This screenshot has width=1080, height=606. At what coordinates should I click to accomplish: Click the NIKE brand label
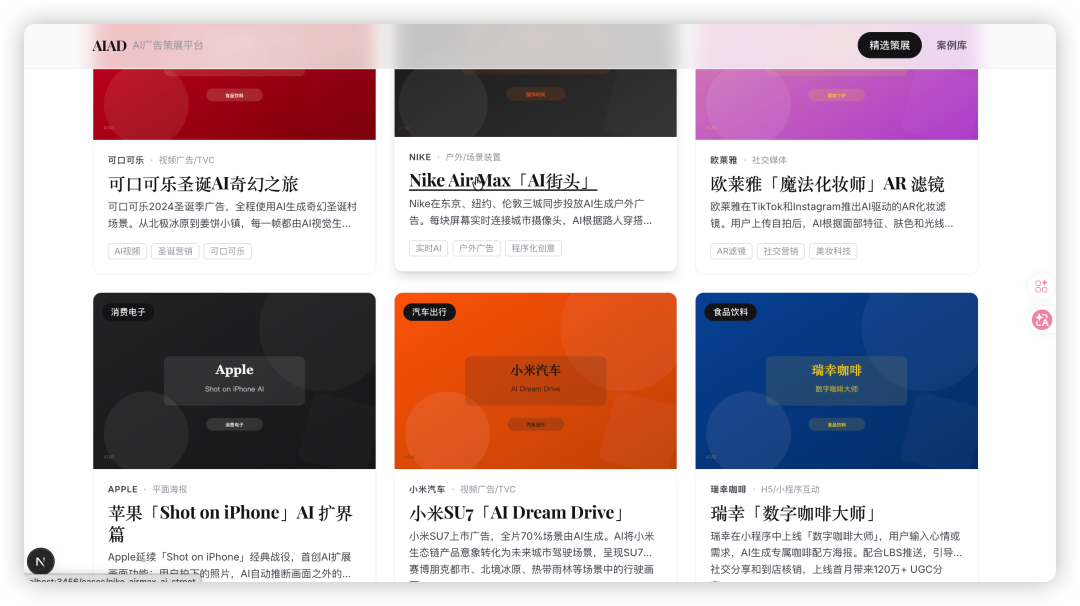point(420,157)
